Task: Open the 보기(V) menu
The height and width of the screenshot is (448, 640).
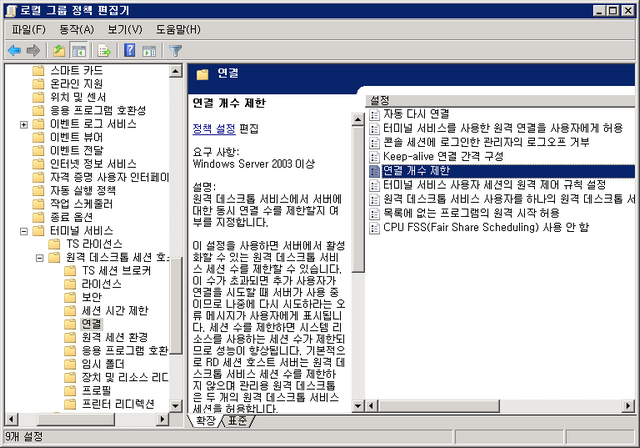Action: (125, 29)
